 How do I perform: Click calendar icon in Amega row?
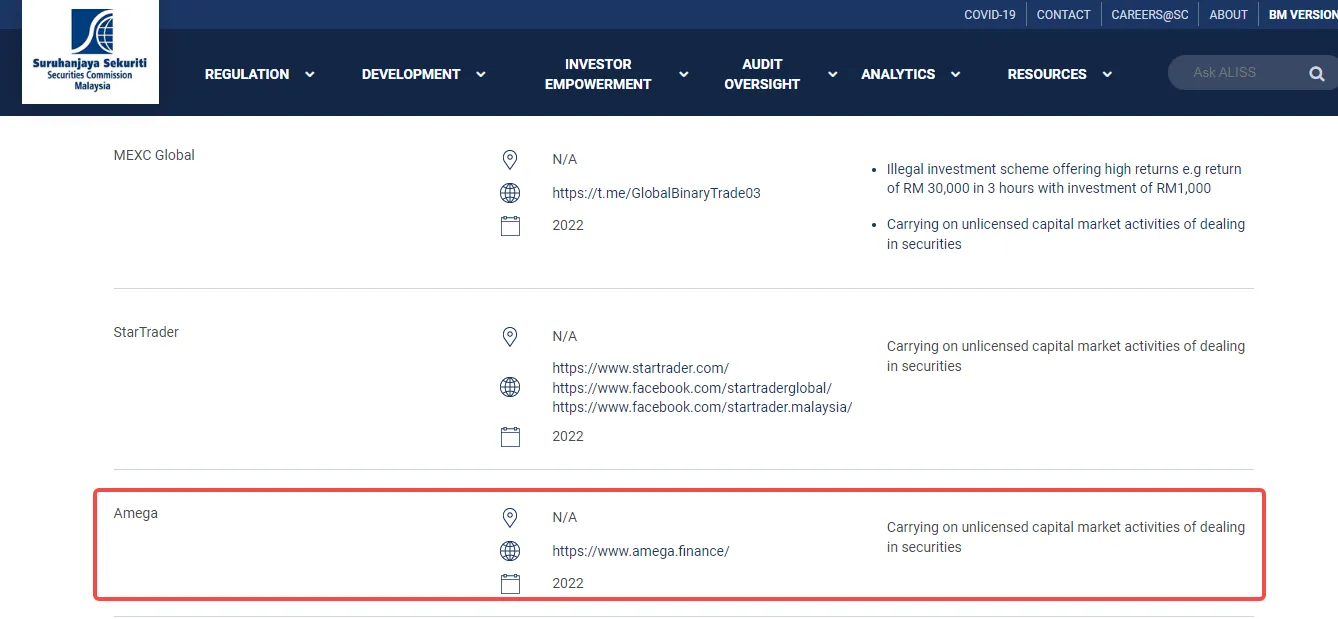pos(510,583)
